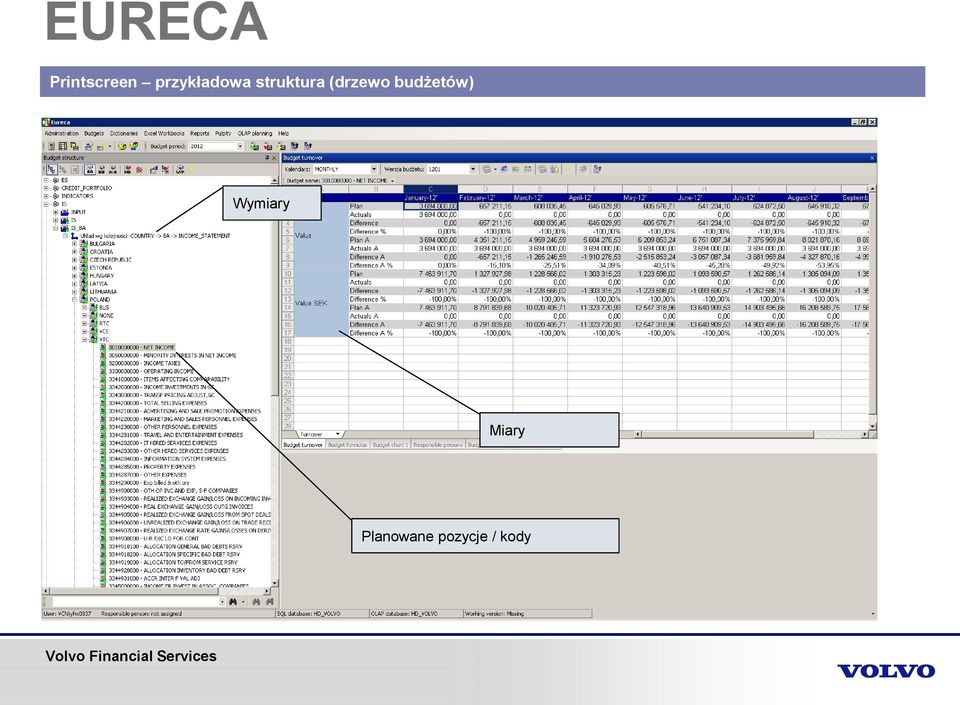Select CZECH REPUBLIC in budget tree

click(111, 260)
